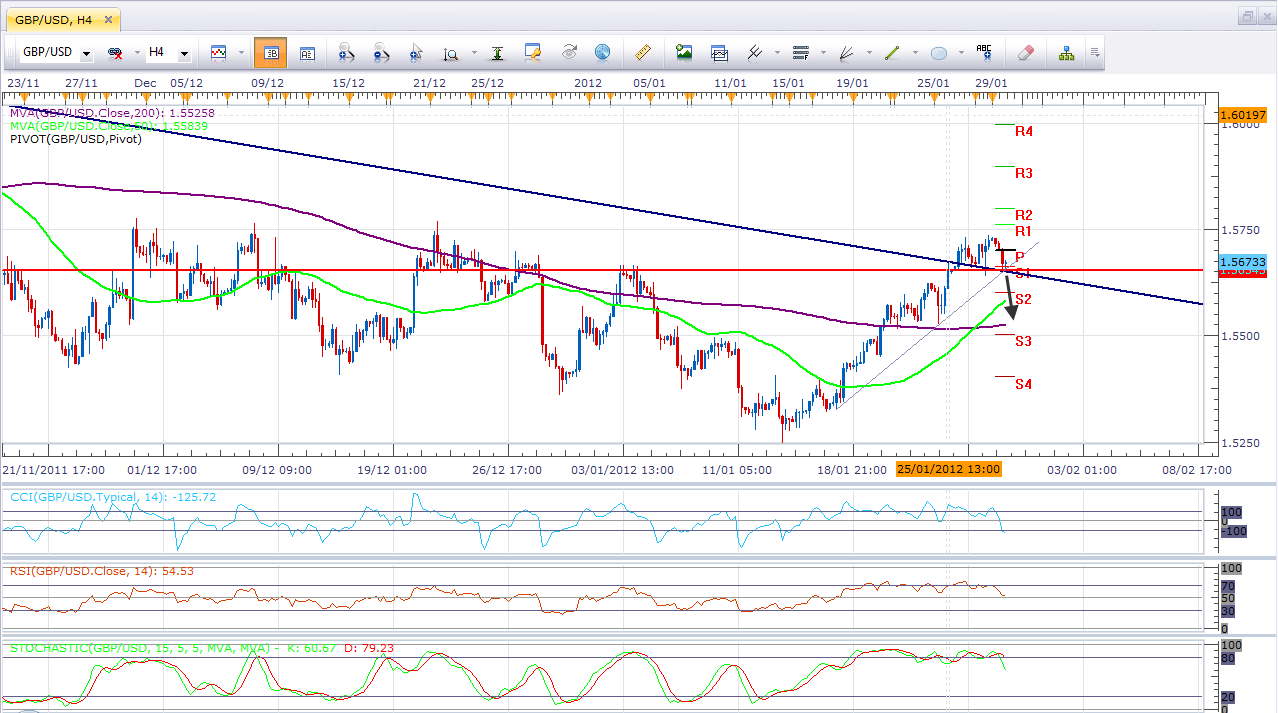
Task: Select the cursor zoom-area tool
Action: [x=416, y=52]
